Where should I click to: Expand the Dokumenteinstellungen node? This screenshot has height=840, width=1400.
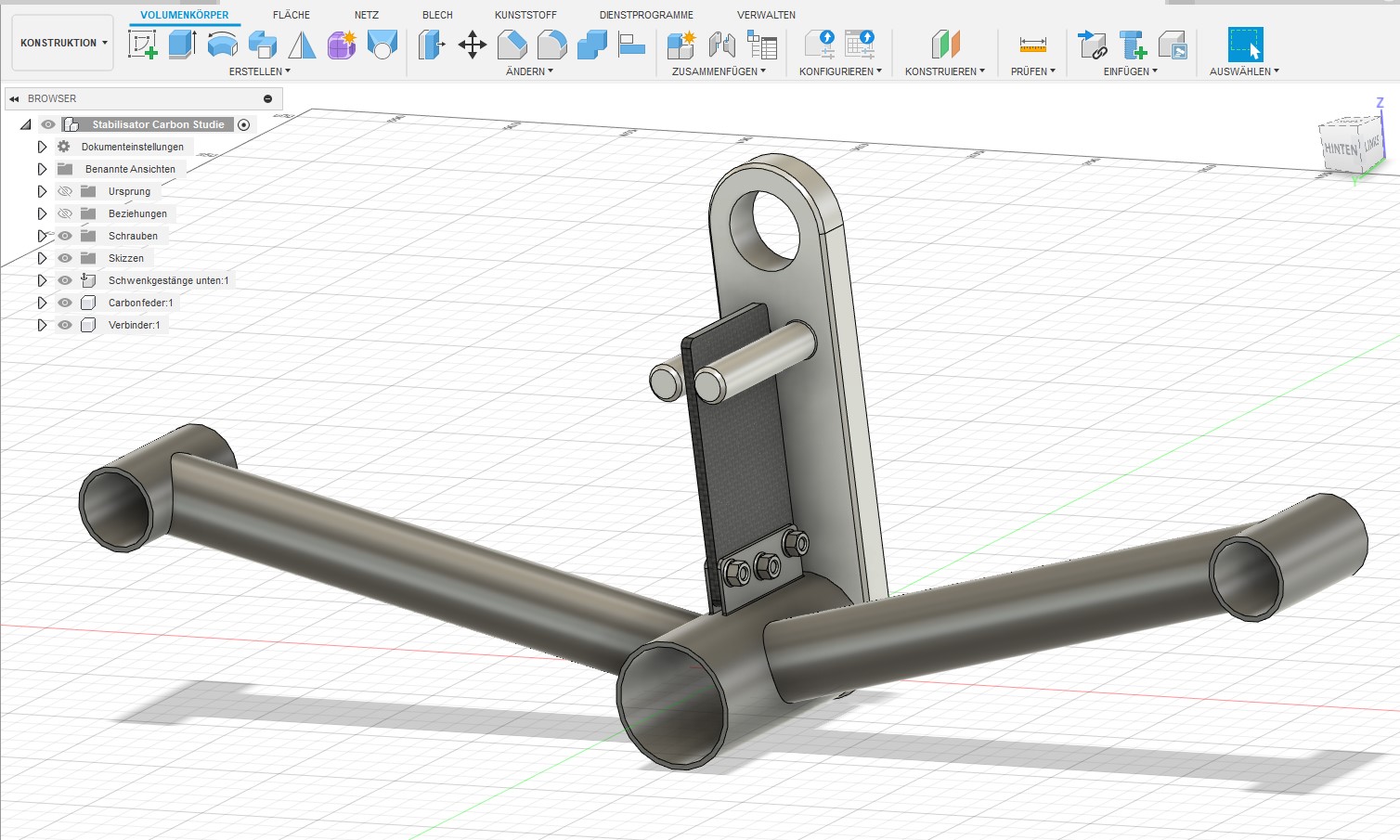click(x=42, y=147)
